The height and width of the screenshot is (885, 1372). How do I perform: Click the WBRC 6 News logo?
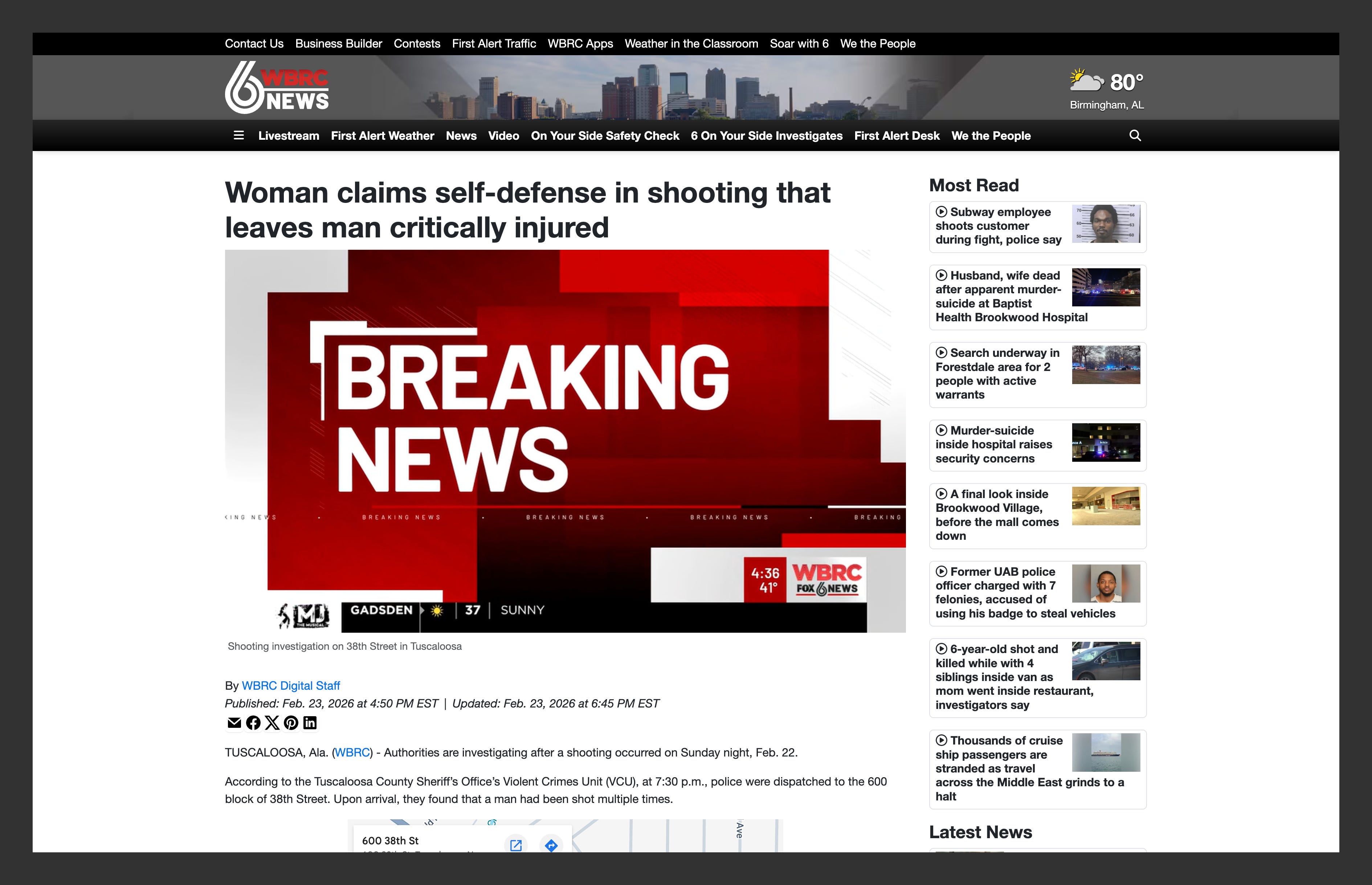pos(277,87)
